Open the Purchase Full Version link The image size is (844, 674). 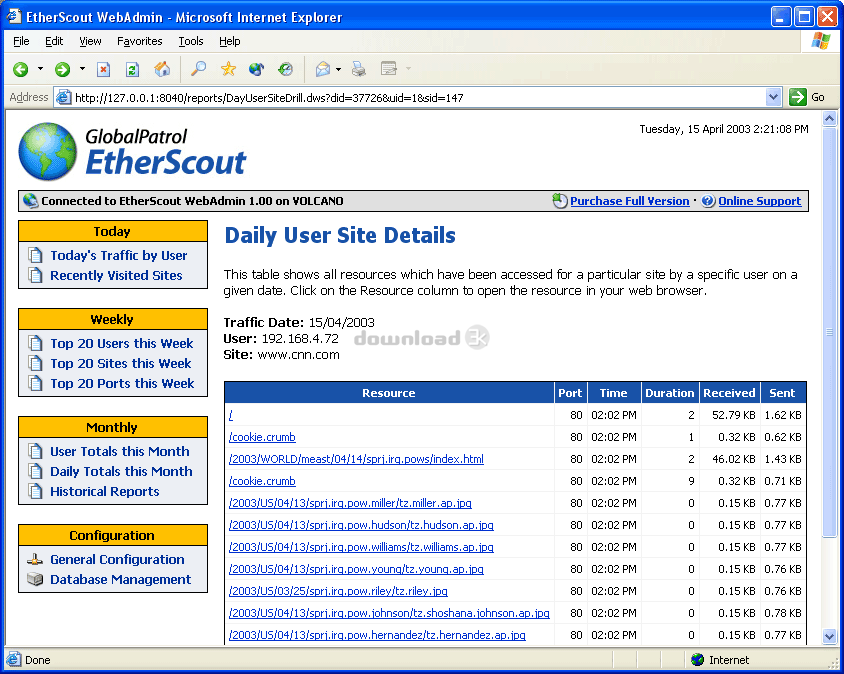pos(630,201)
